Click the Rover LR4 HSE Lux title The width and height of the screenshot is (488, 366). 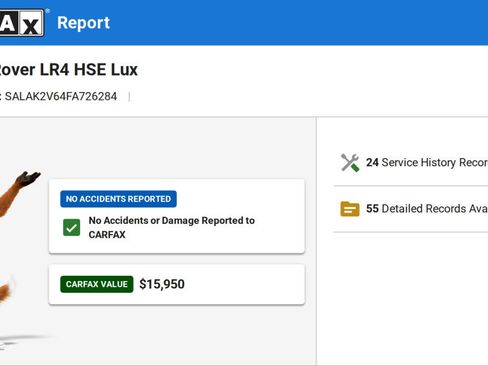click(68, 70)
